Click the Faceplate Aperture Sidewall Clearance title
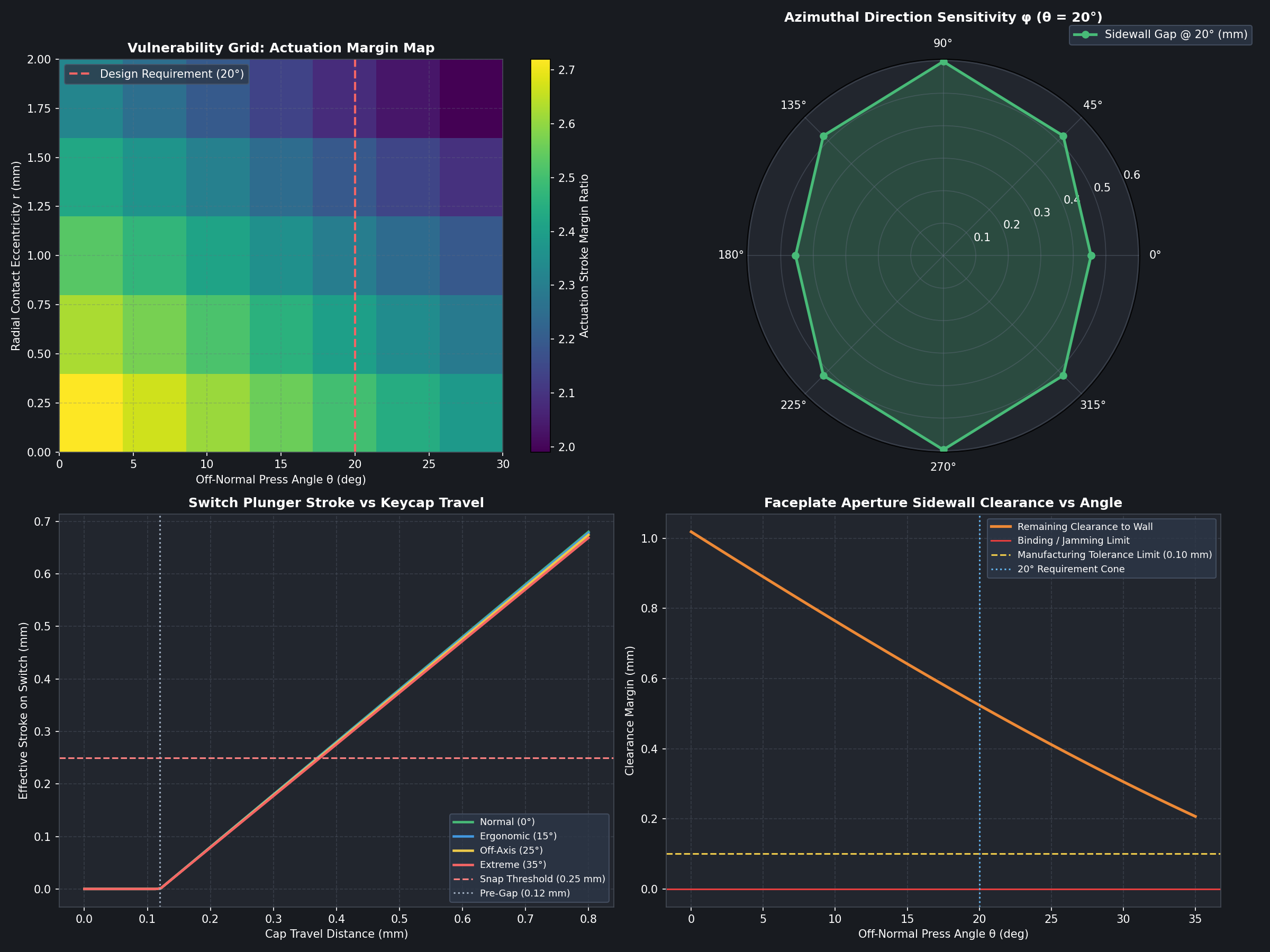This screenshot has height=952, width=1270. pyautogui.click(x=943, y=502)
